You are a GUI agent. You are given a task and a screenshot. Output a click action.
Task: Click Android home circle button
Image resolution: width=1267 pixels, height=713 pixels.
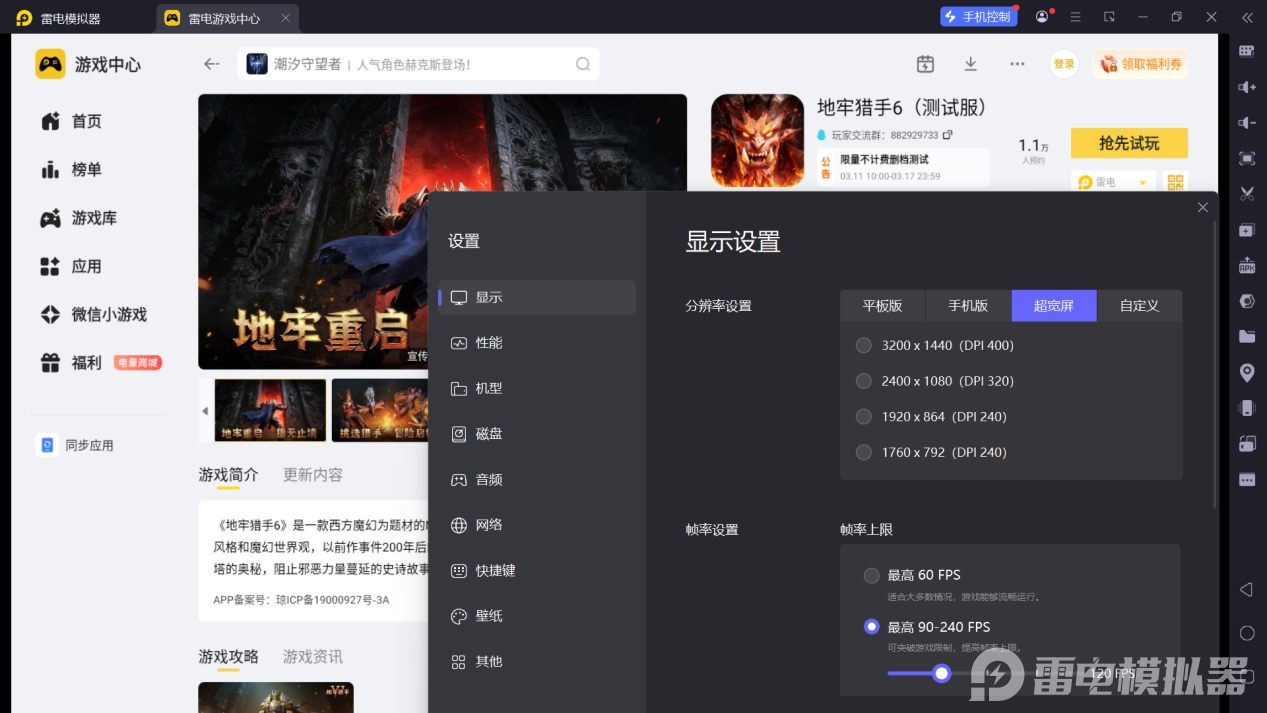1246,633
